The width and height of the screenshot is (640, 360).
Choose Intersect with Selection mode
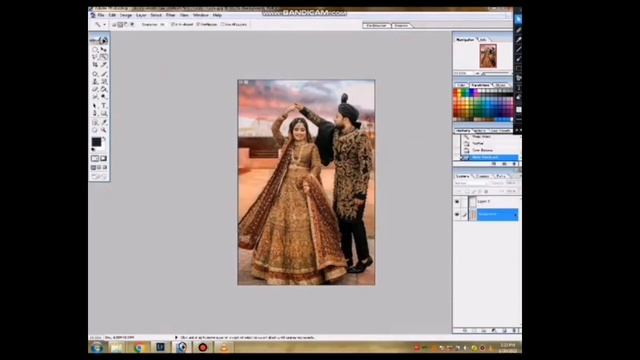point(132,24)
